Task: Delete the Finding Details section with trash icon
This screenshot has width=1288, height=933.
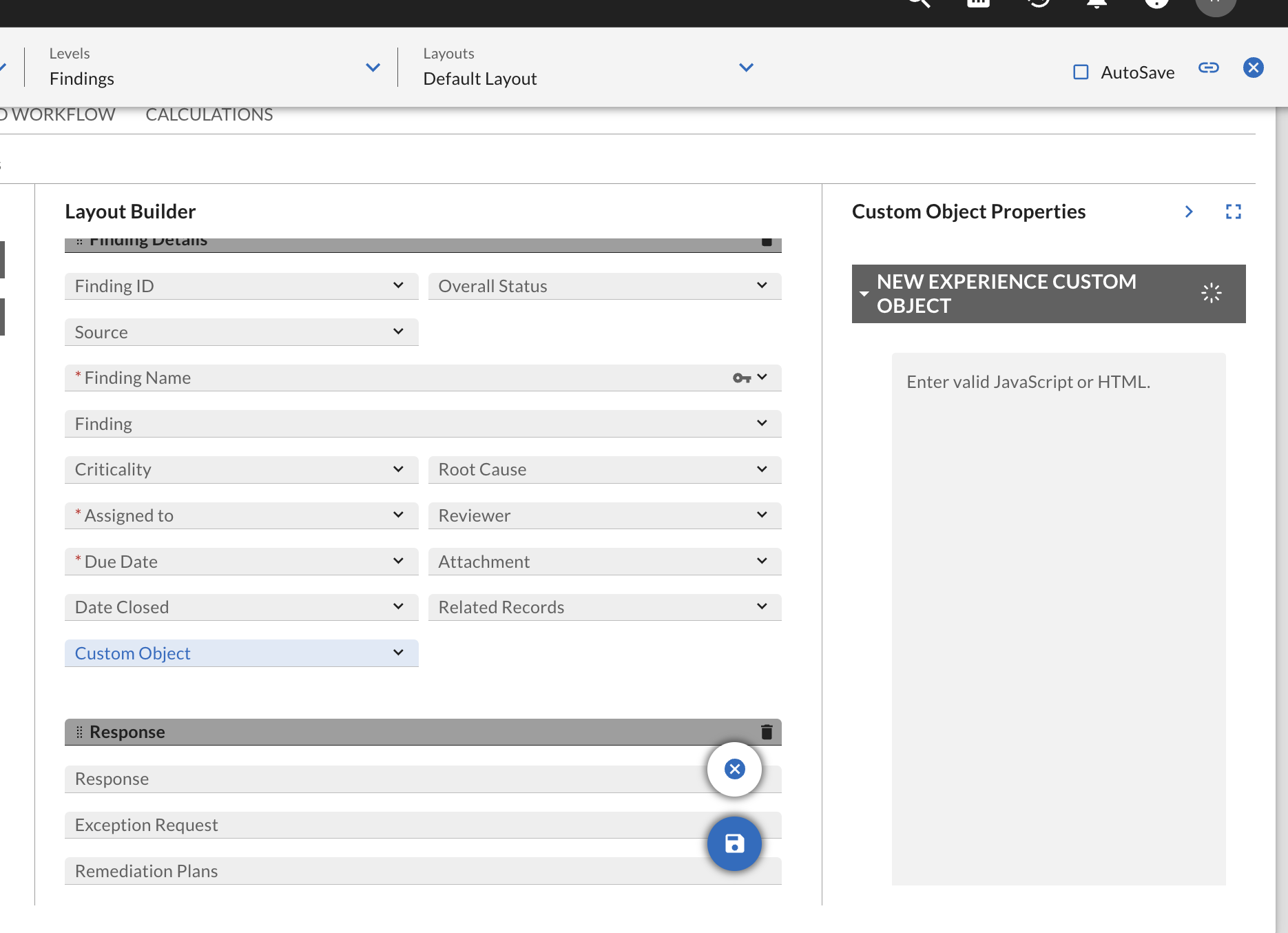Action: [767, 243]
